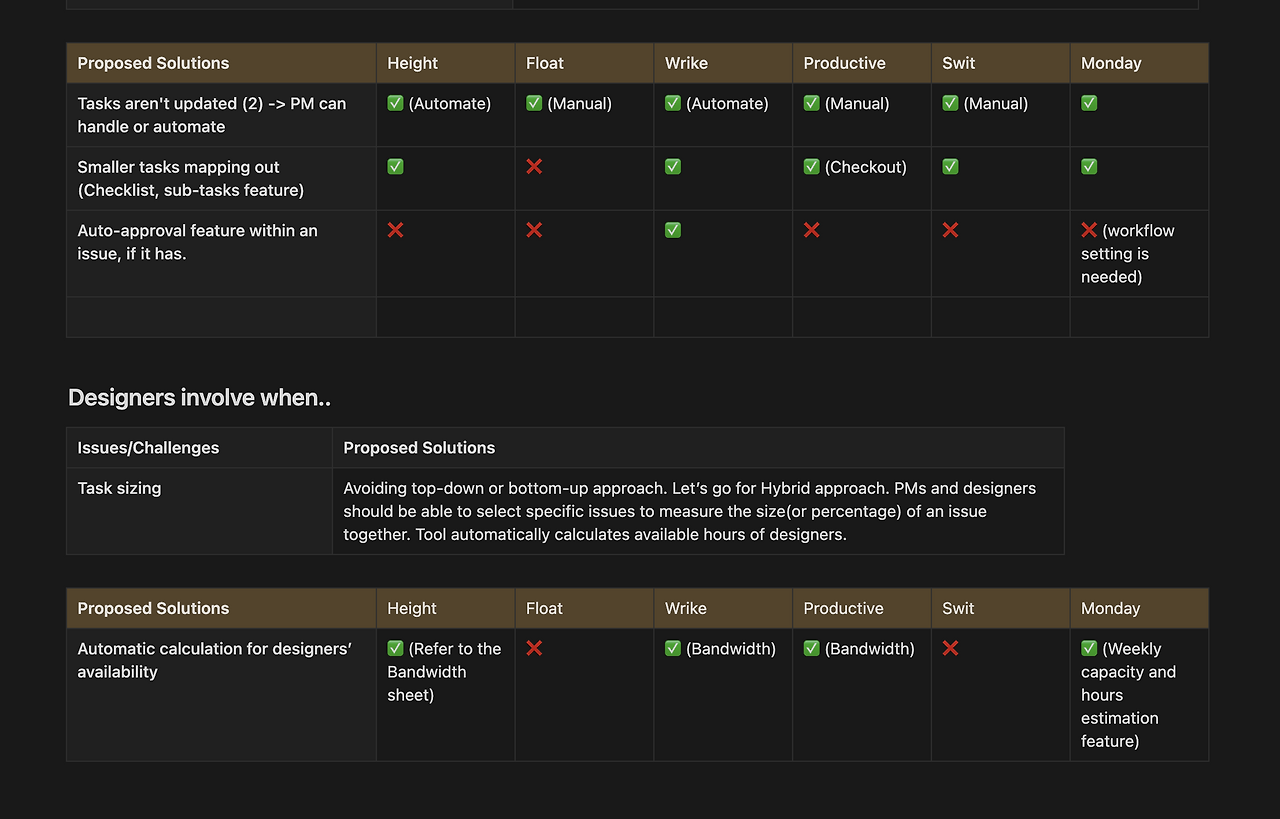Click the green check under Monday for Tasks aren't updated
The image size is (1280, 819).
pyautogui.click(x=1089, y=103)
